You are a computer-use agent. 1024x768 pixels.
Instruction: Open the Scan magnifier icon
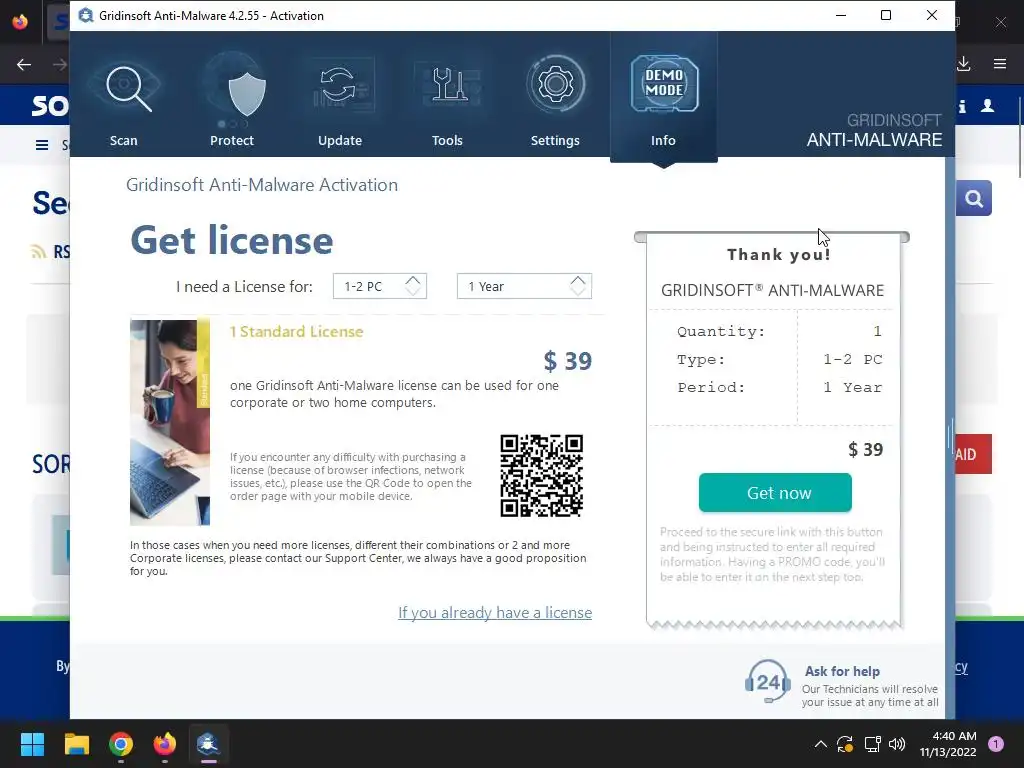129,88
